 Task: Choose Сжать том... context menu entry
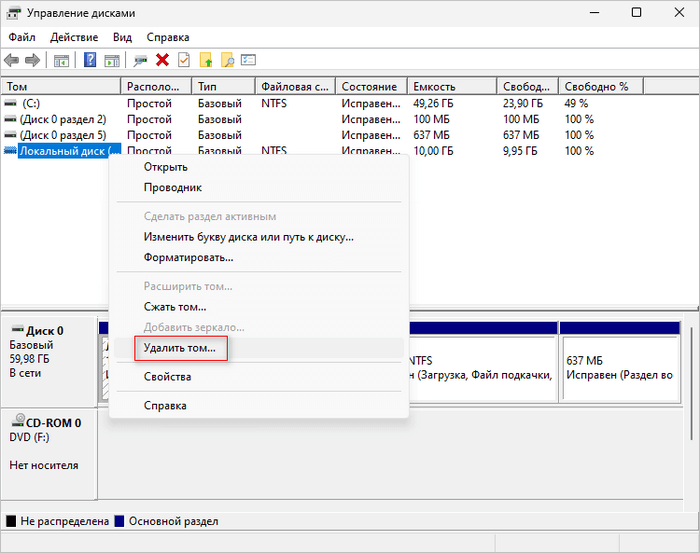coord(175,307)
